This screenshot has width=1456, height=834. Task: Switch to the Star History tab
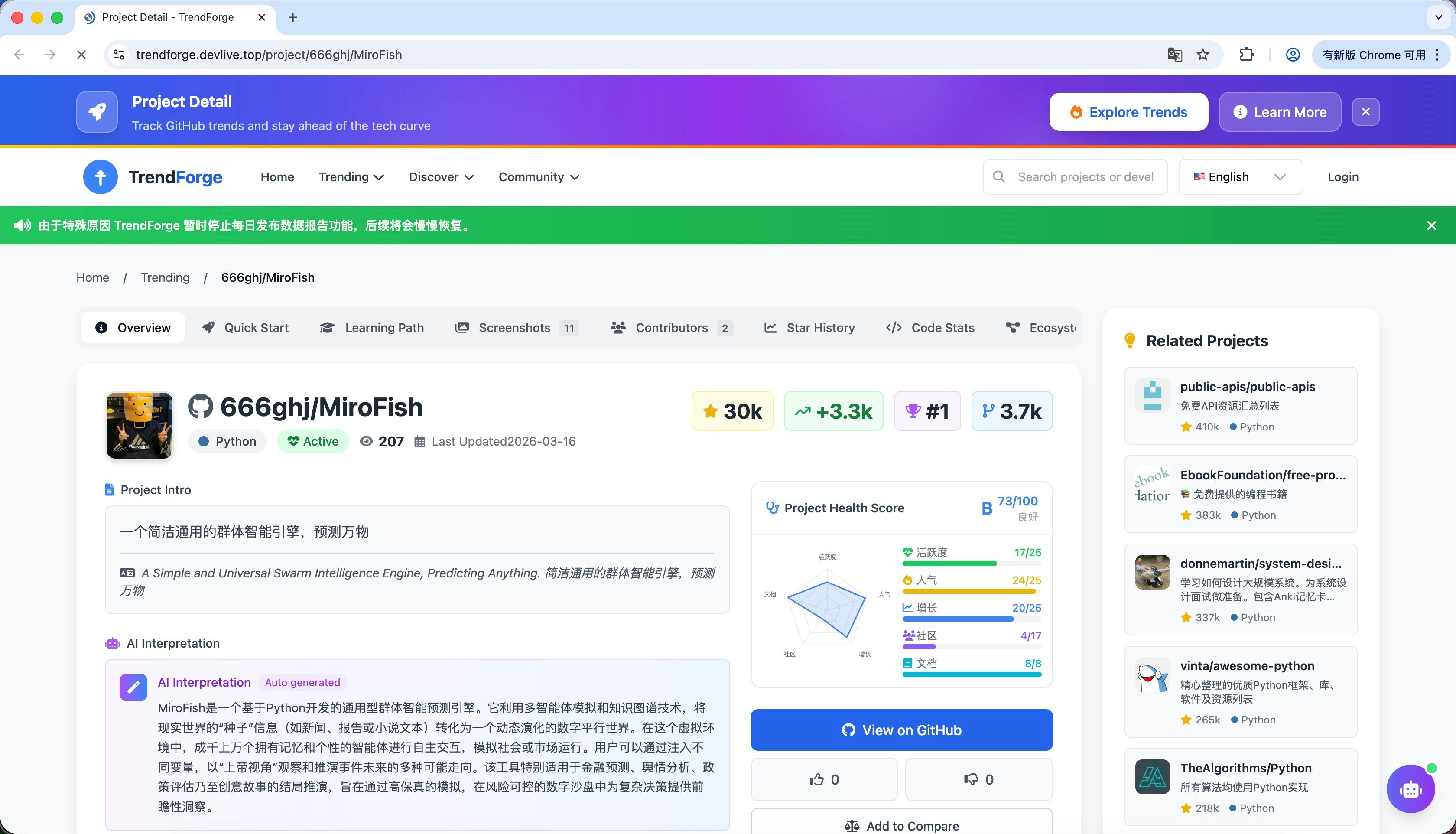click(x=809, y=328)
